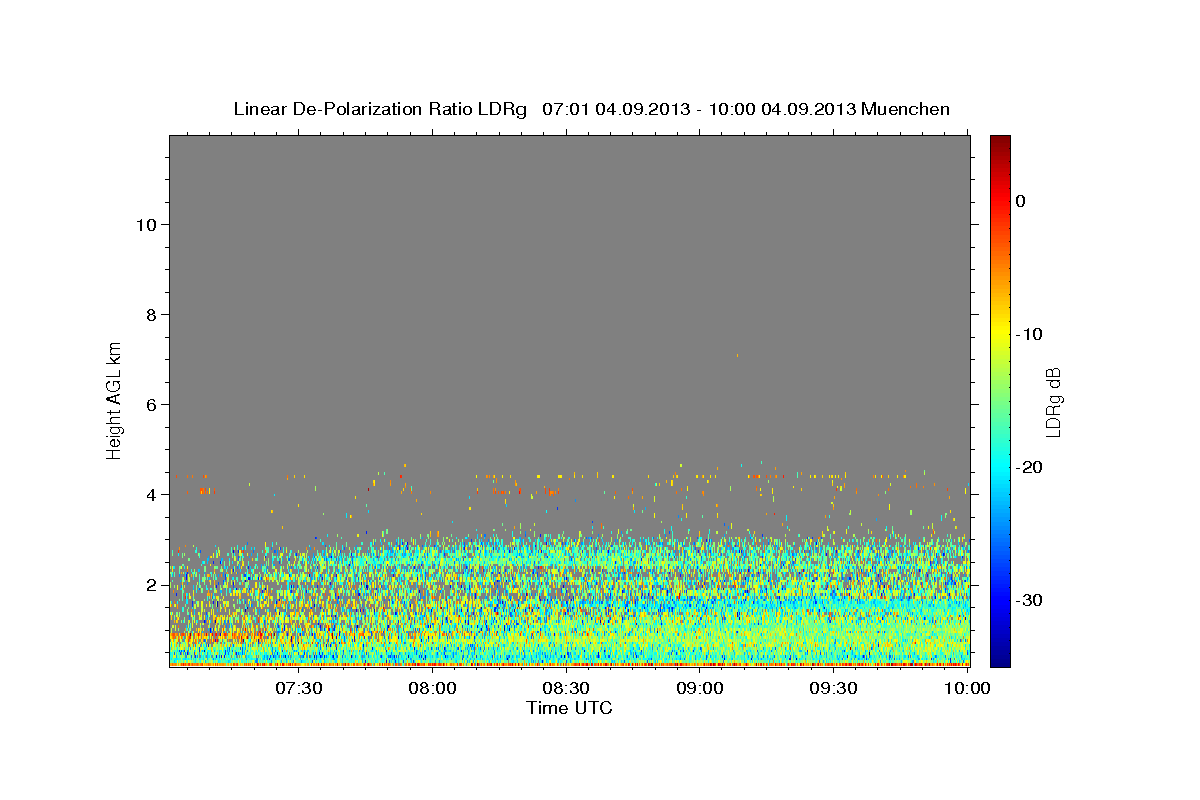Click the 09:30 time tick label
Screen dimensions: 1200x800
[833, 688]
